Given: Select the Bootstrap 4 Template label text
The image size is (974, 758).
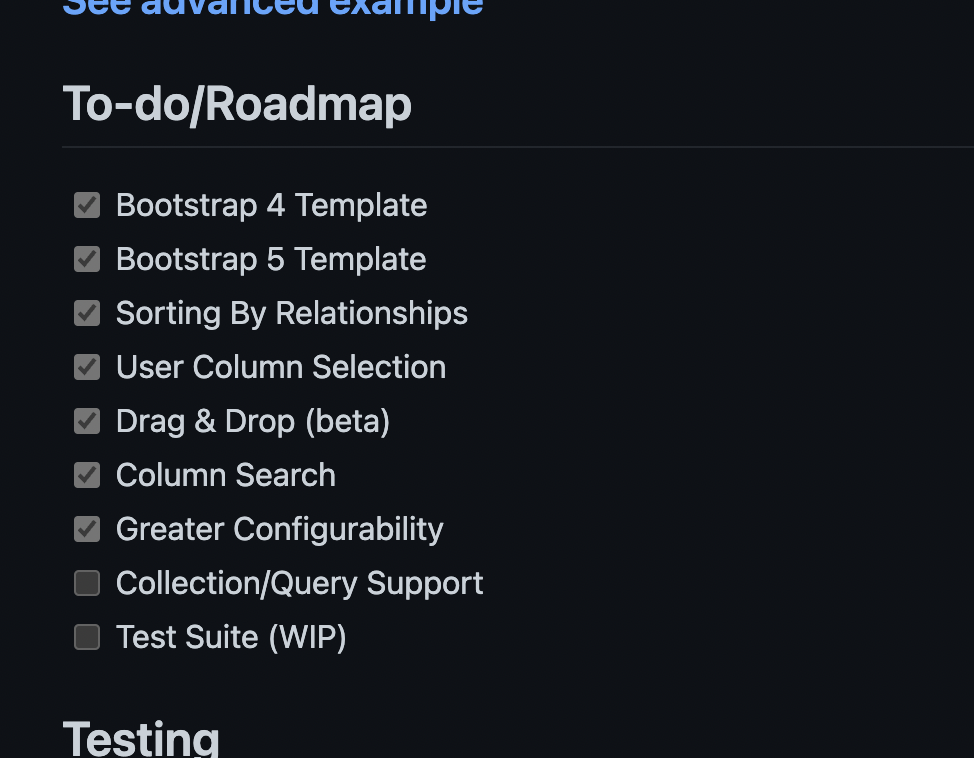Looking at the screenshot, I should coord(271,205).
